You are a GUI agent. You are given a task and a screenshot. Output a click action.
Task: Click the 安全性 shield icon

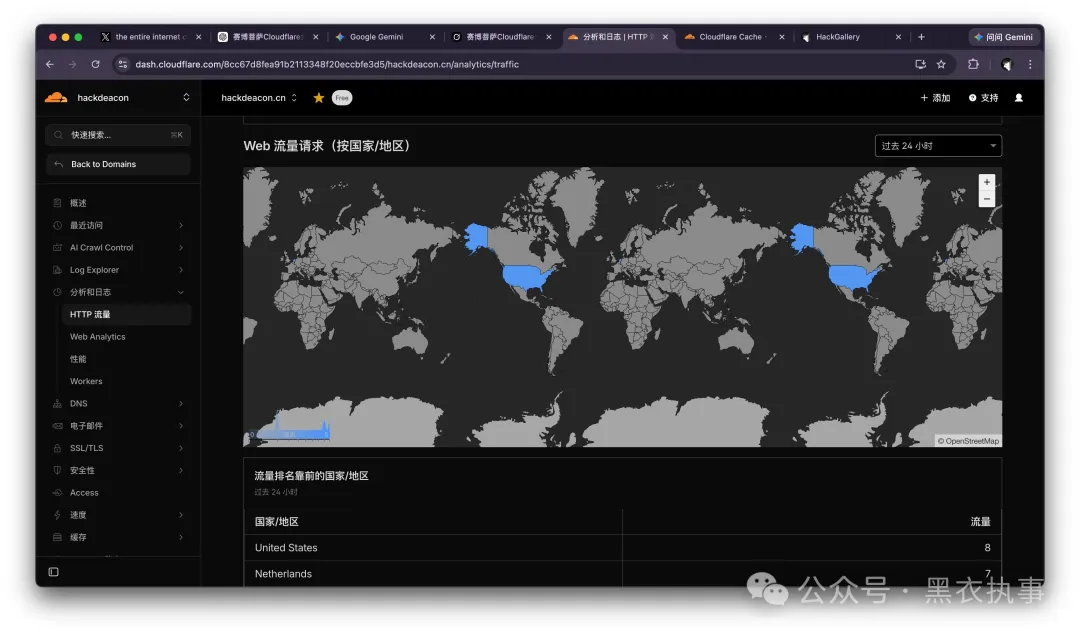(57, 471)
